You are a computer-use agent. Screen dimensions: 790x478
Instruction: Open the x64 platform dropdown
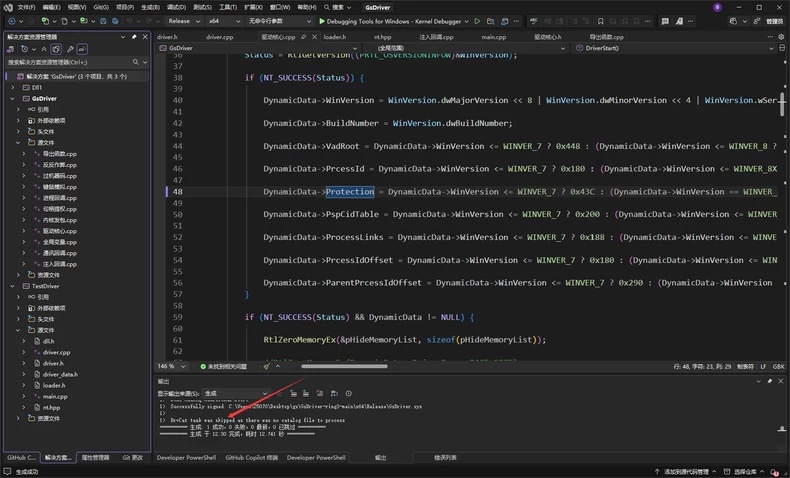coord(225,21)
